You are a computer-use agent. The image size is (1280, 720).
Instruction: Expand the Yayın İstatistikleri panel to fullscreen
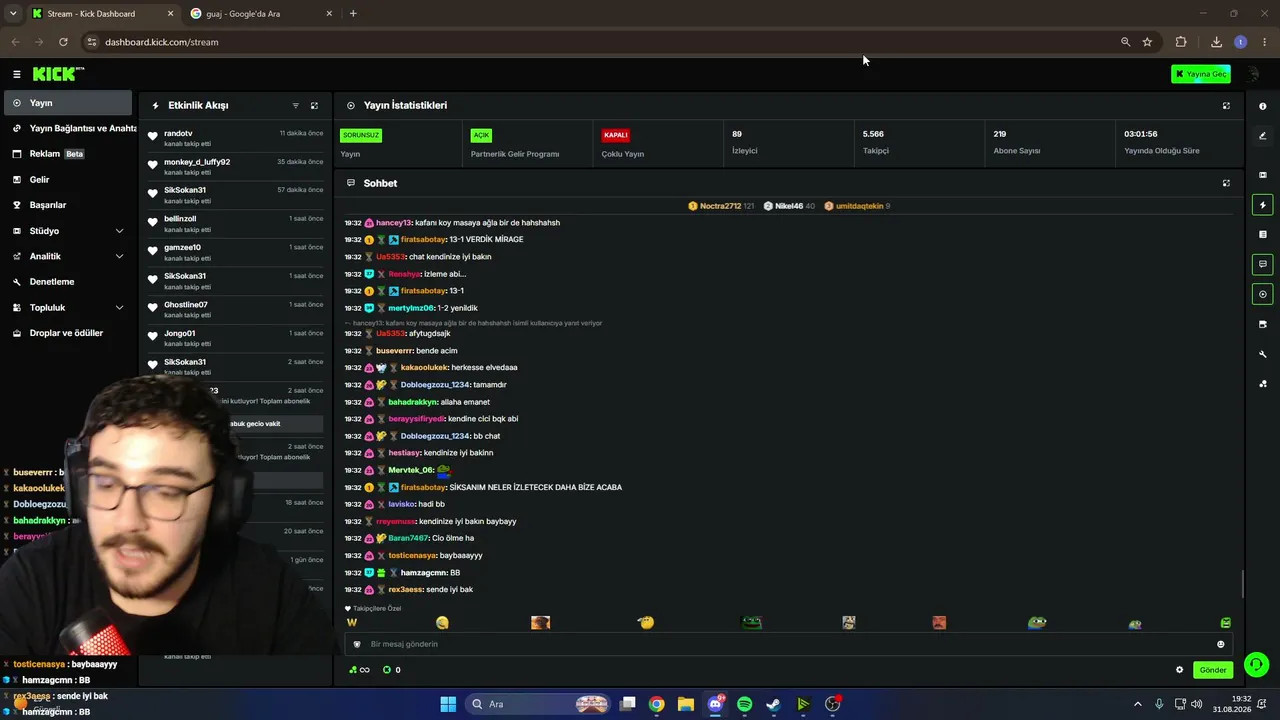[1226, 105]
